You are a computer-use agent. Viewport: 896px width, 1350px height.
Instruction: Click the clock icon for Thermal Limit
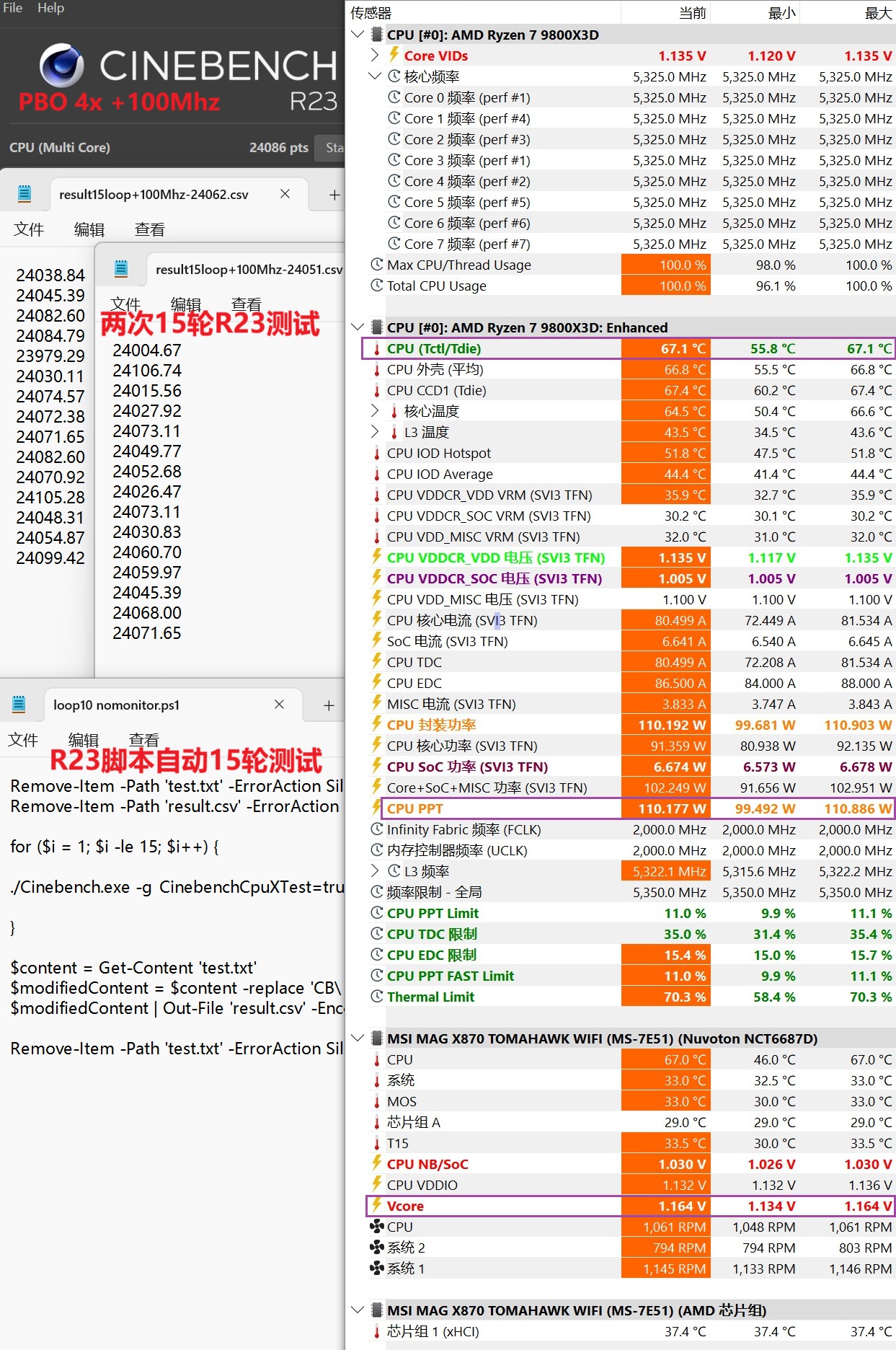pyautogui.click(x=376, y=997)
